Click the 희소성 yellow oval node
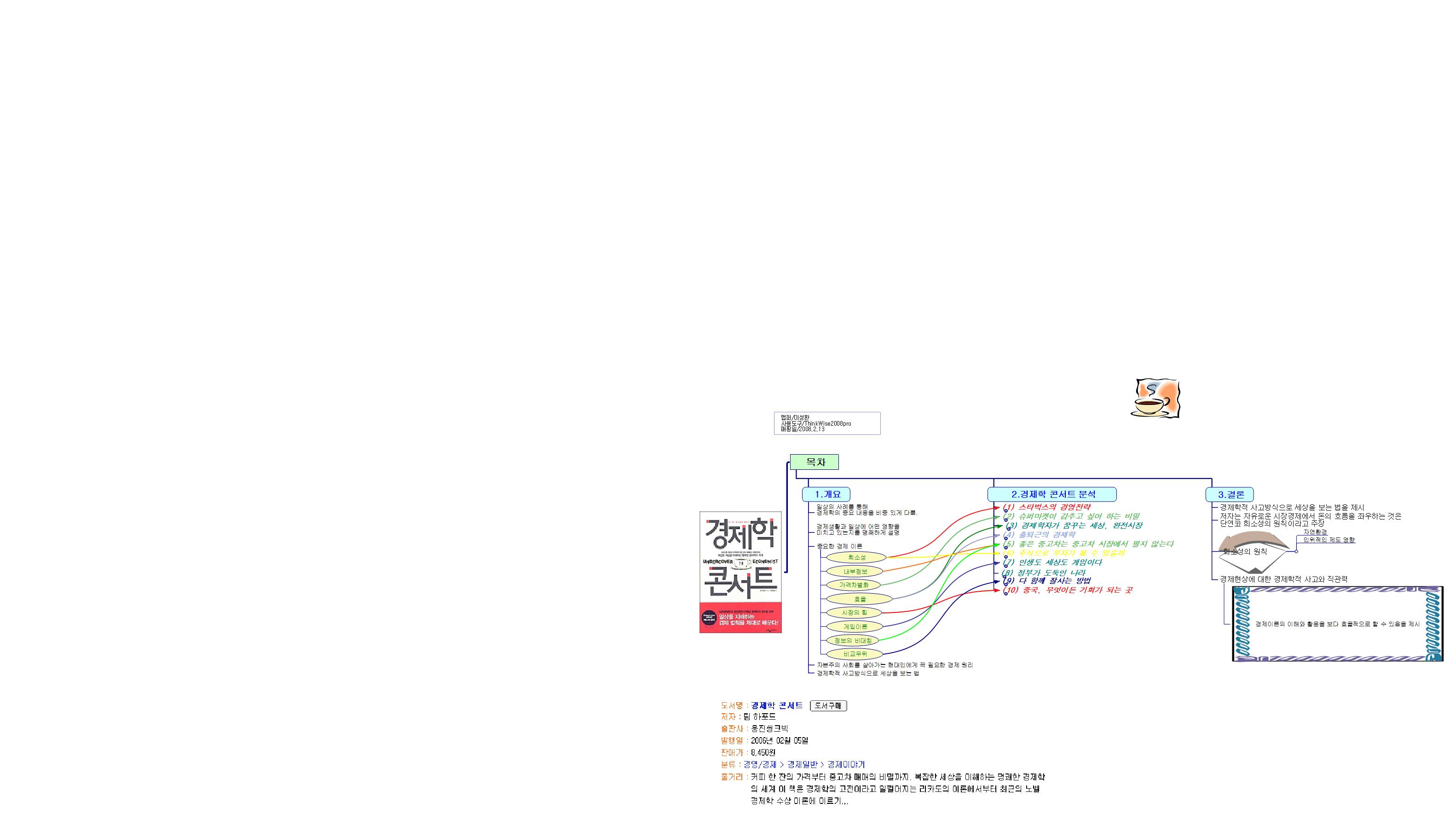1456x814 pixels. (x=856, y=557)
